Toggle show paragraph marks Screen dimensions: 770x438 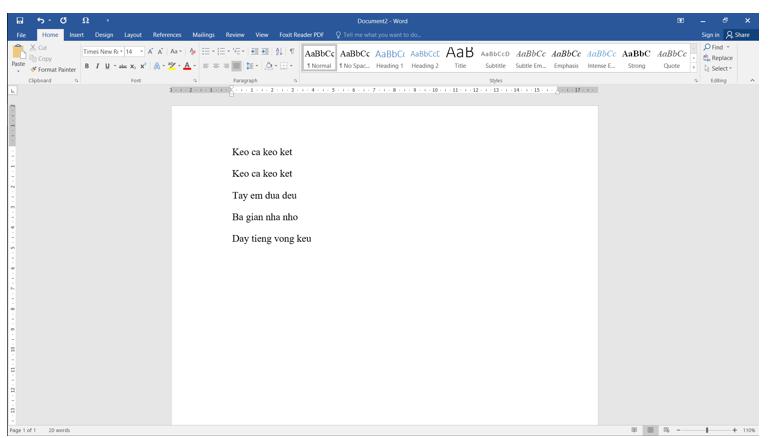point(291,52)
